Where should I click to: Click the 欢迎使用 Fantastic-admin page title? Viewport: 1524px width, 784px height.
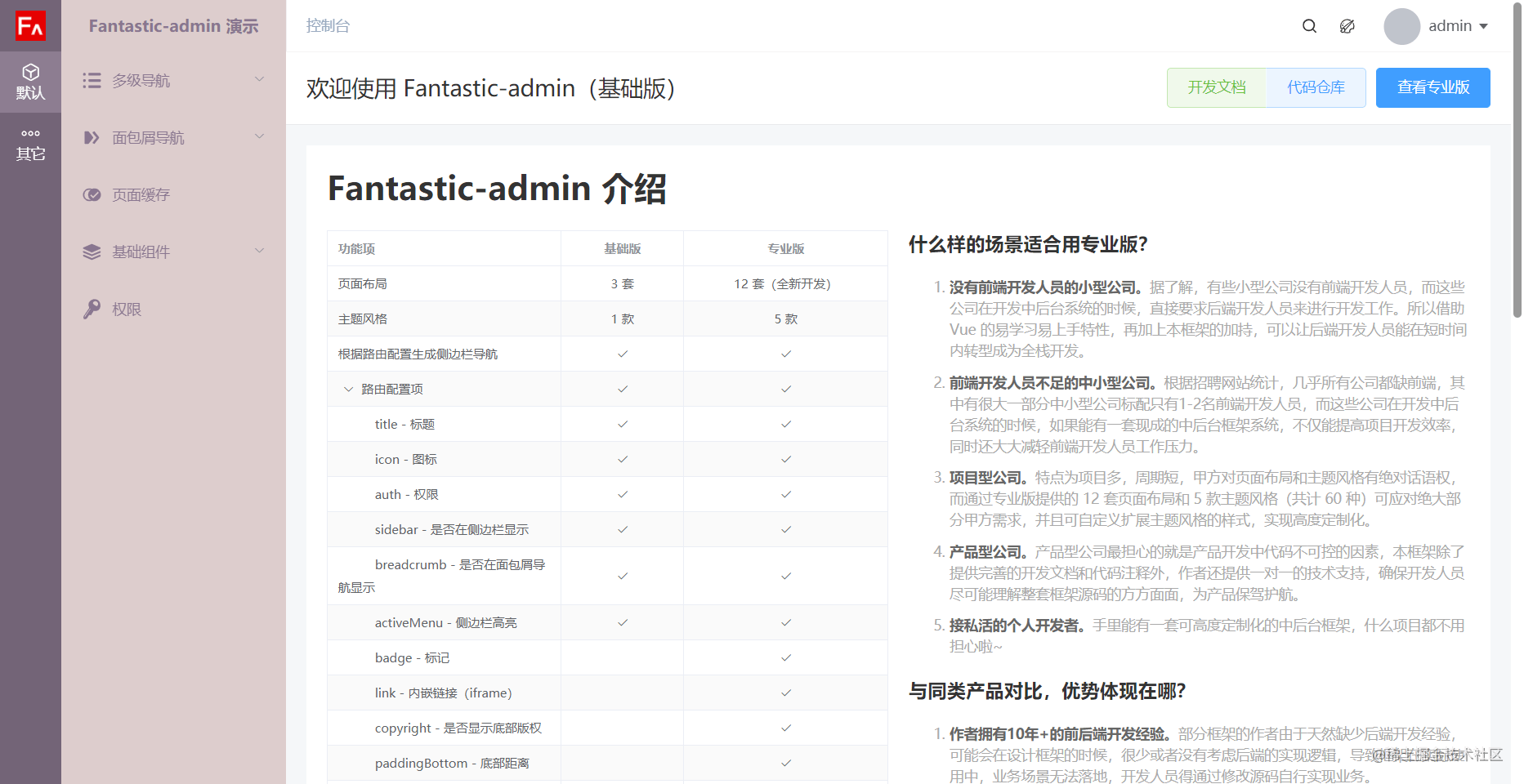click(493, 88)
